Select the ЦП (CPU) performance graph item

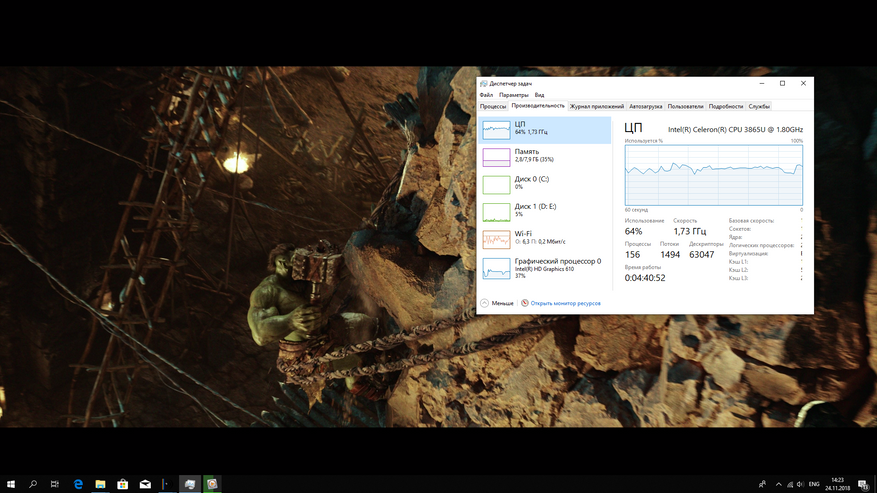tap(544, 128)
